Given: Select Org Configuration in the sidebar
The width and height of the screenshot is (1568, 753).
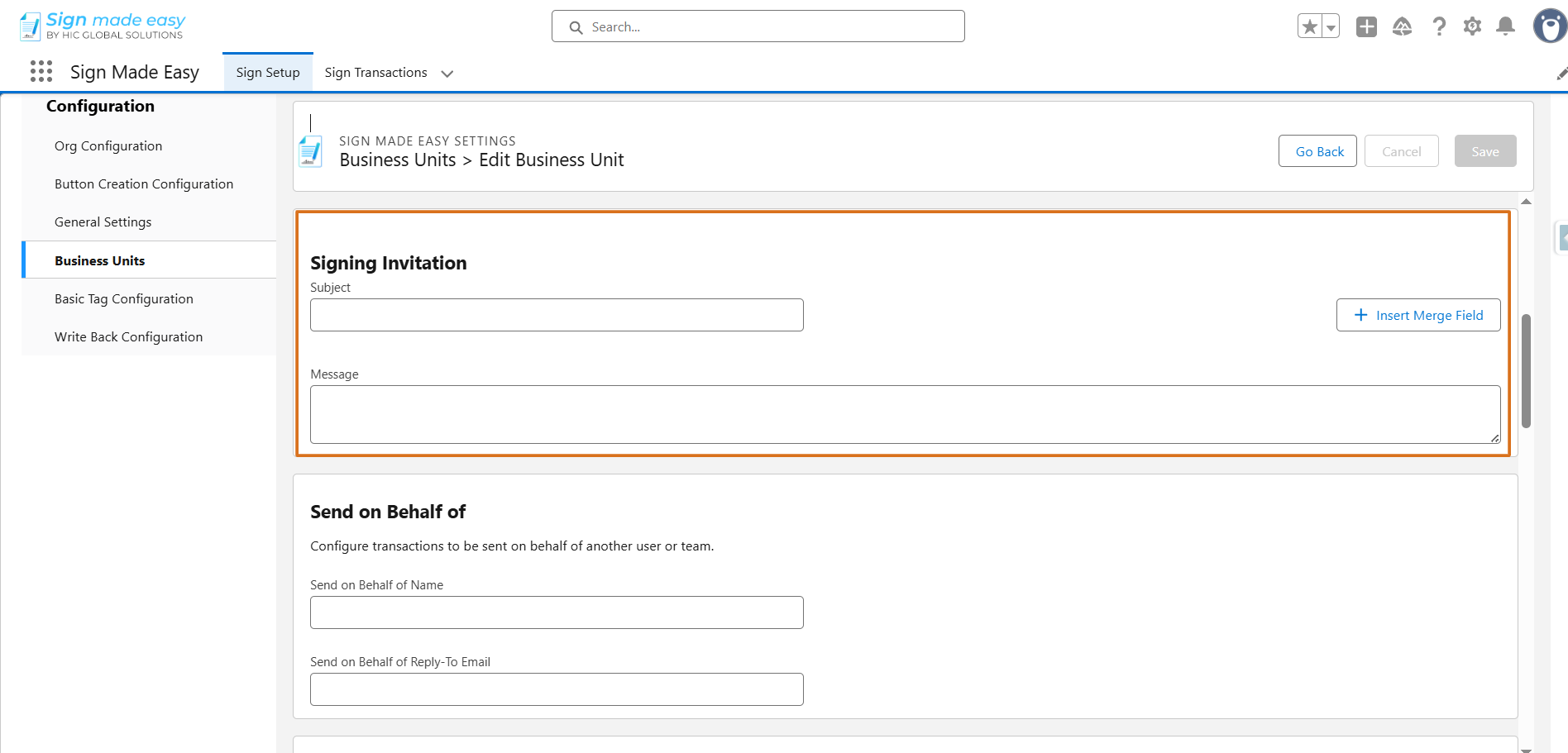Looking at the screenshot, I should point(108,146).
